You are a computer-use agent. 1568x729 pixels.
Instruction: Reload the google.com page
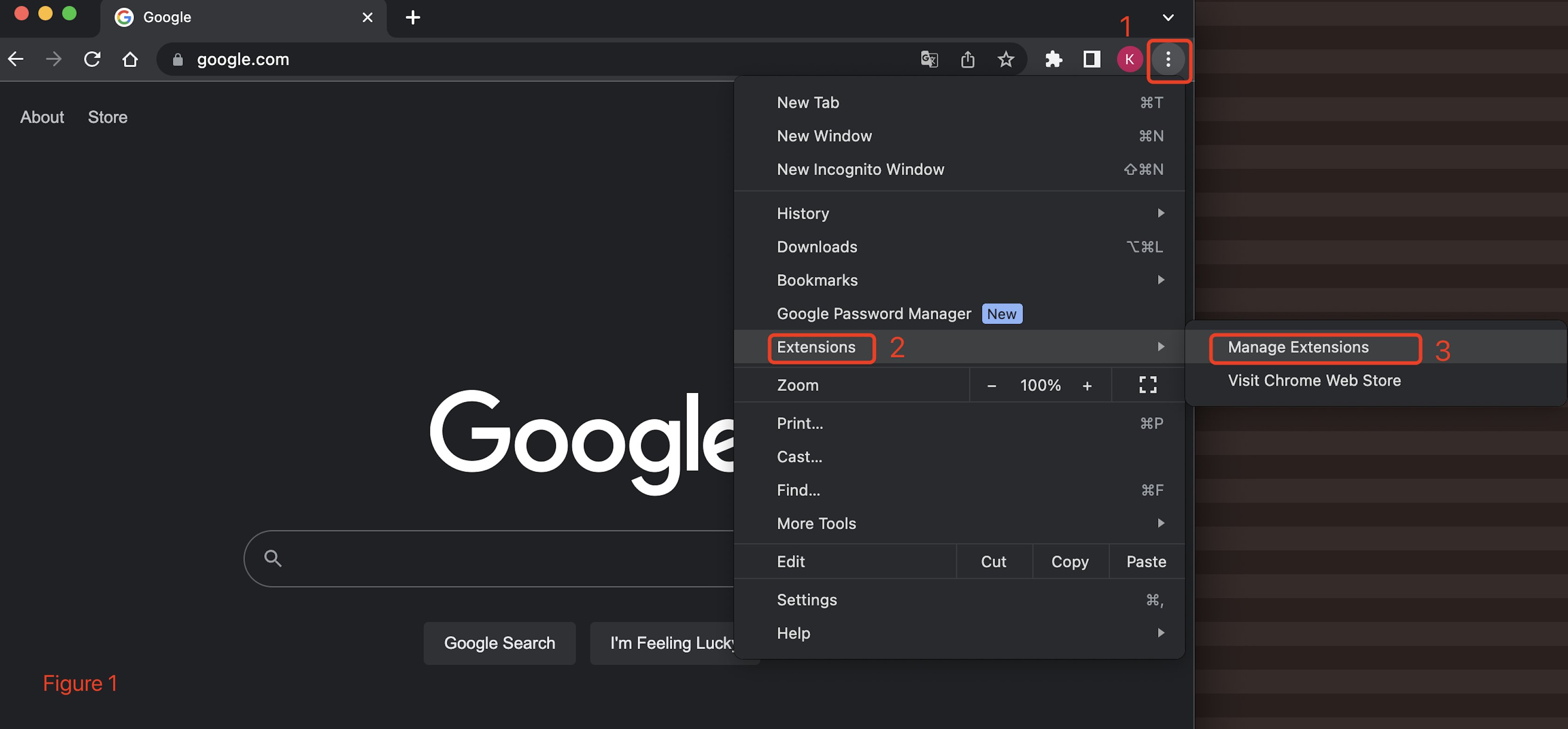92,59
